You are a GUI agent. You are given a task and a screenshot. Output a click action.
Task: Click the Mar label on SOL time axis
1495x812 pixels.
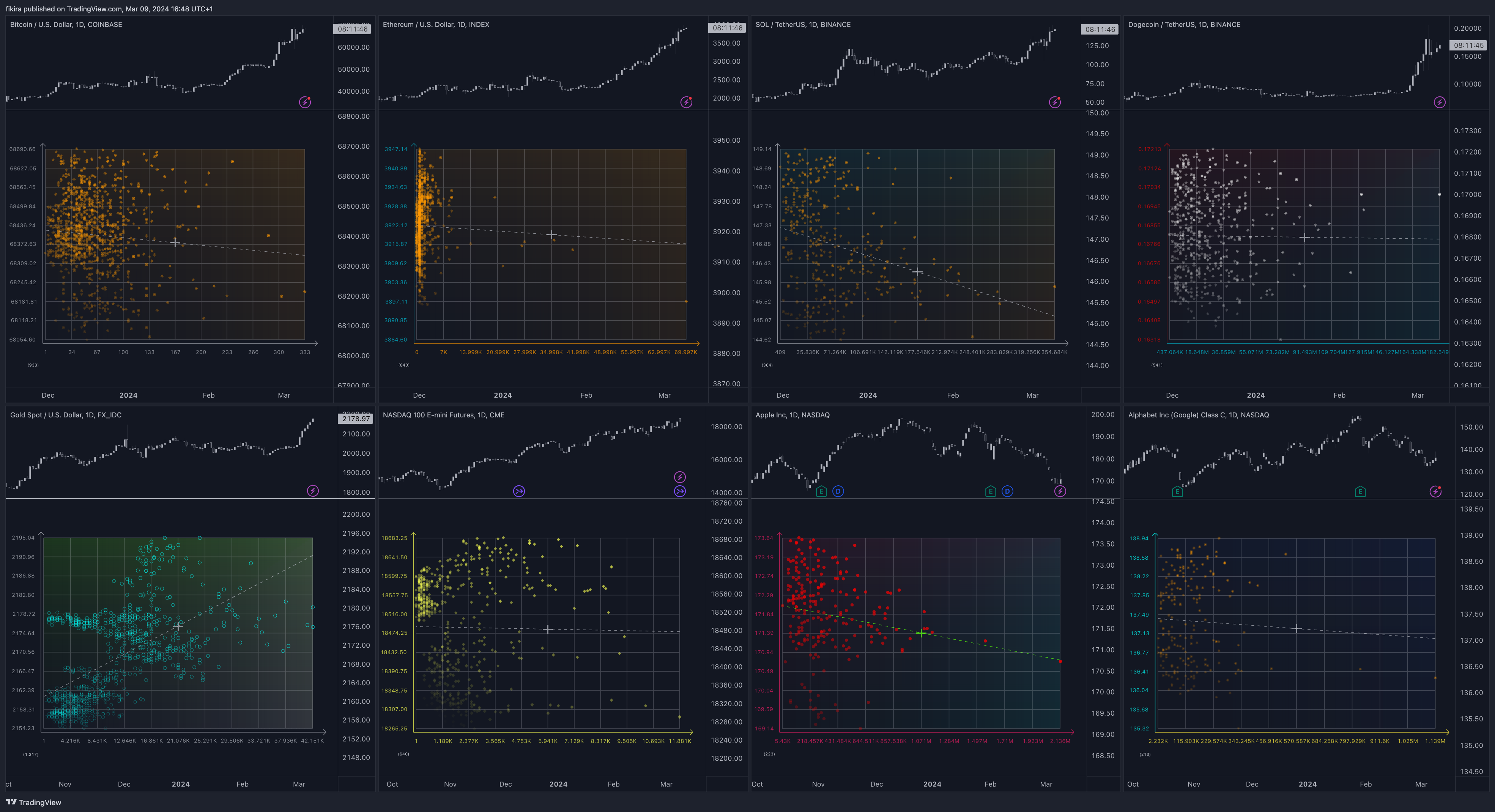pyautogui.click(x=1032, y=395)
